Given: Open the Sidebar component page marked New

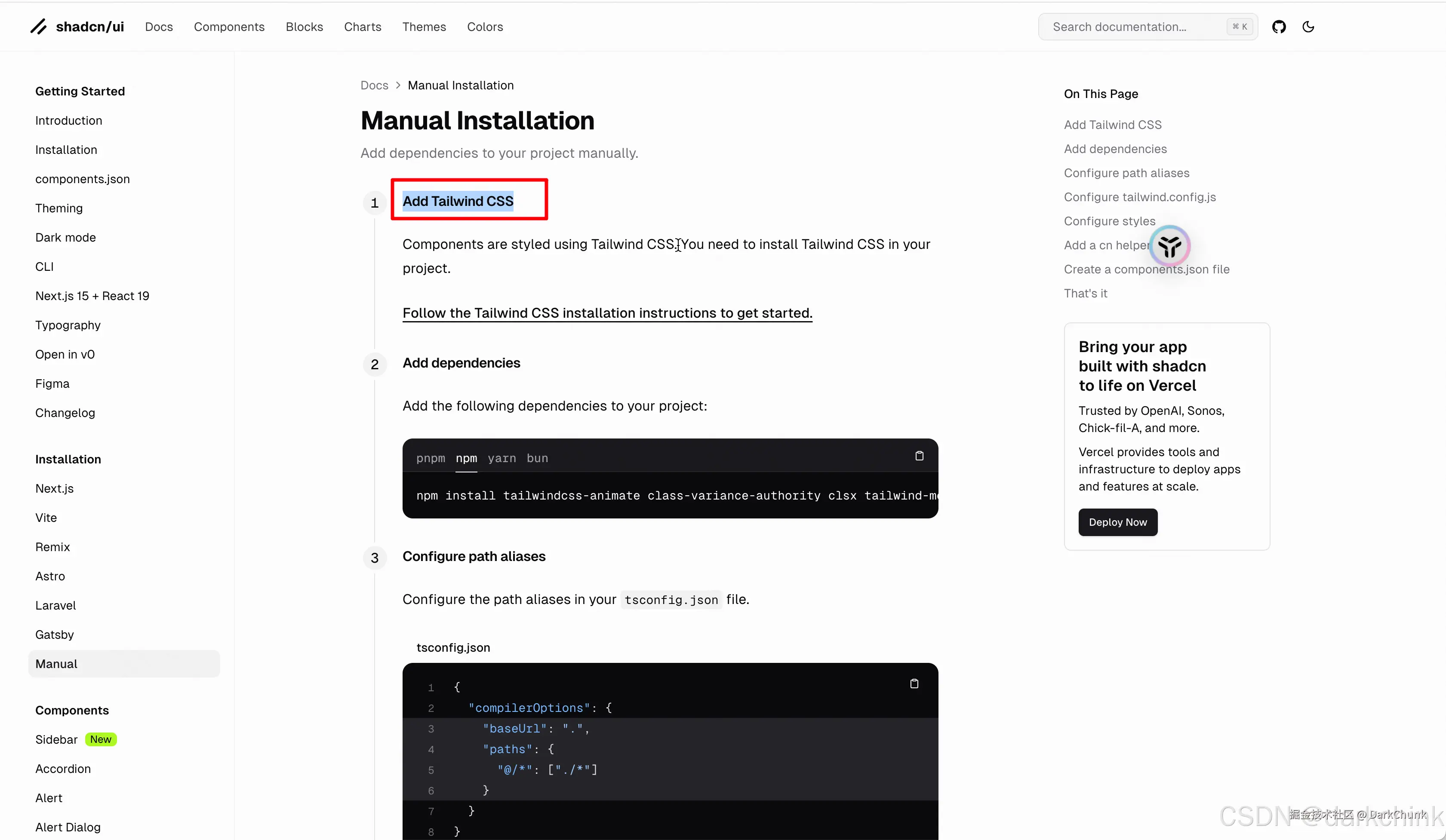Looking at the screenshot, I should click(56, 740).
